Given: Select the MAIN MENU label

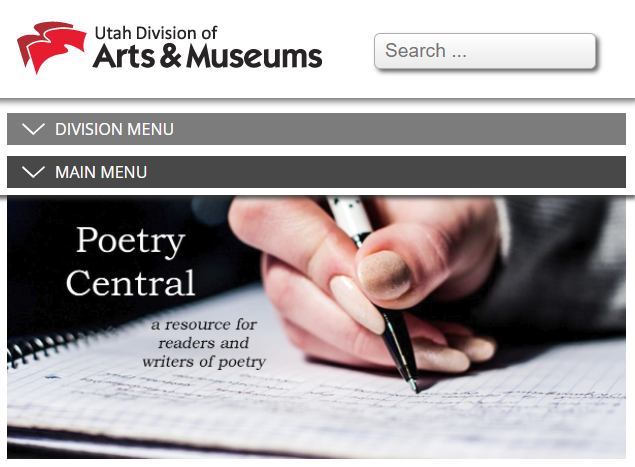Looking at the screenshot, I should click(x=101, y=172).
